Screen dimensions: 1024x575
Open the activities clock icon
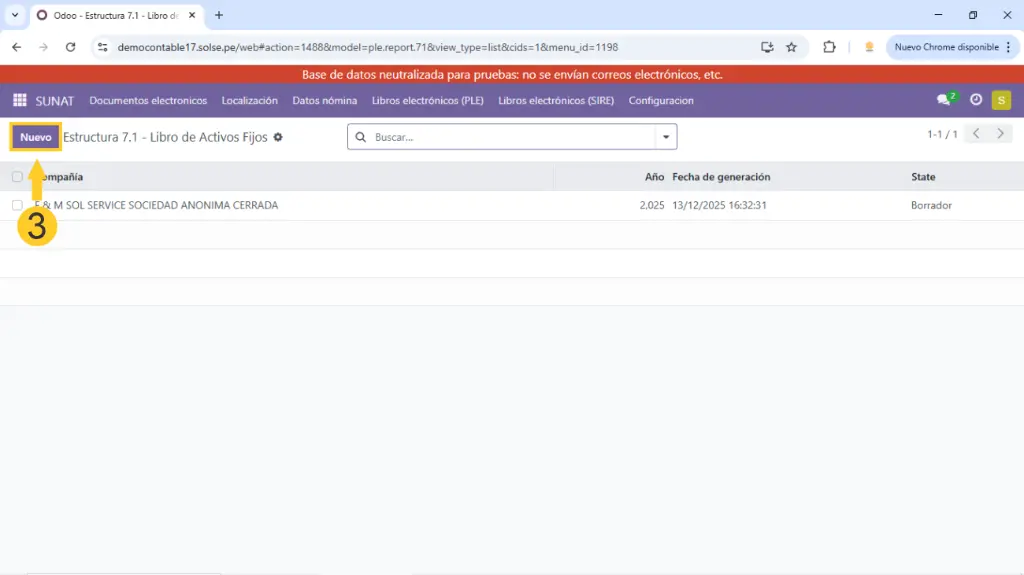click(976, 100)
